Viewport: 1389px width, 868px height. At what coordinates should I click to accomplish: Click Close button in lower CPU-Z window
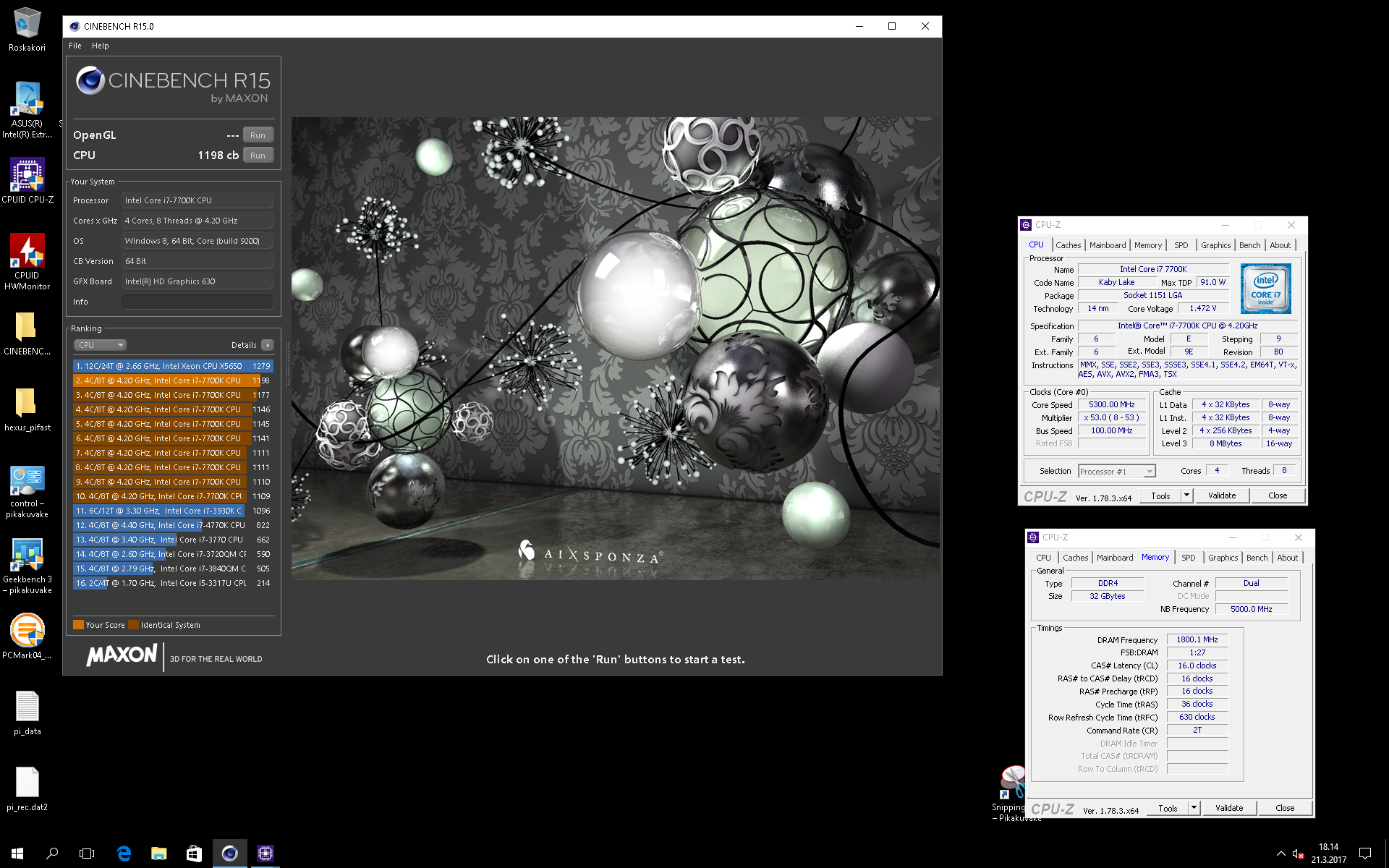1285,808
